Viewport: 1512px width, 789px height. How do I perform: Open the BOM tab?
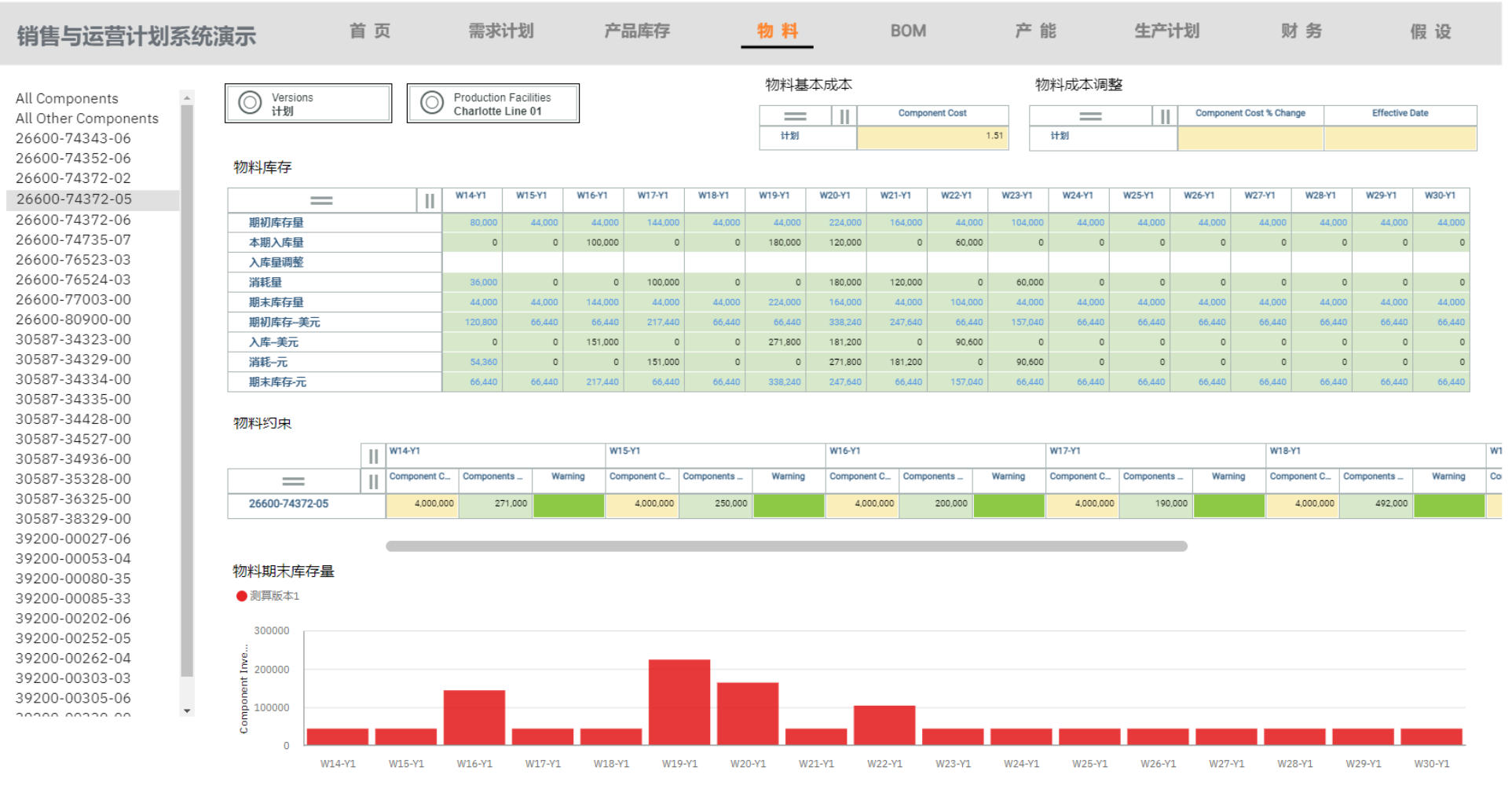(908, 31)
